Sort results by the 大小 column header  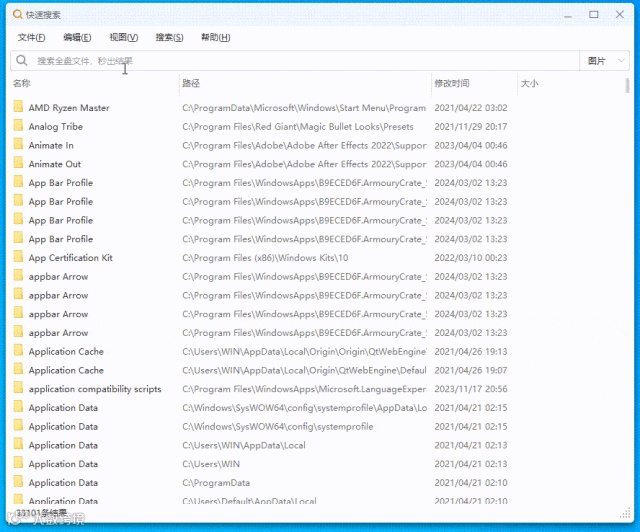[x=529, y=83]
